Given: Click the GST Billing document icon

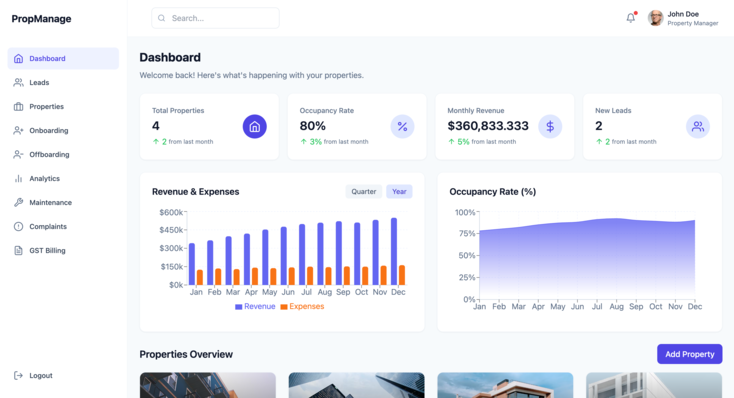Looking at the screenshot, I should coord(18,251).
